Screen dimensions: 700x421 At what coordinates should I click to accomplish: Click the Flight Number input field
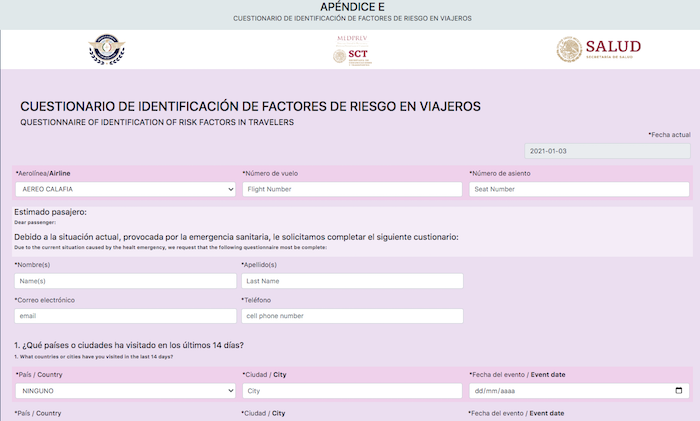point(352,189)
